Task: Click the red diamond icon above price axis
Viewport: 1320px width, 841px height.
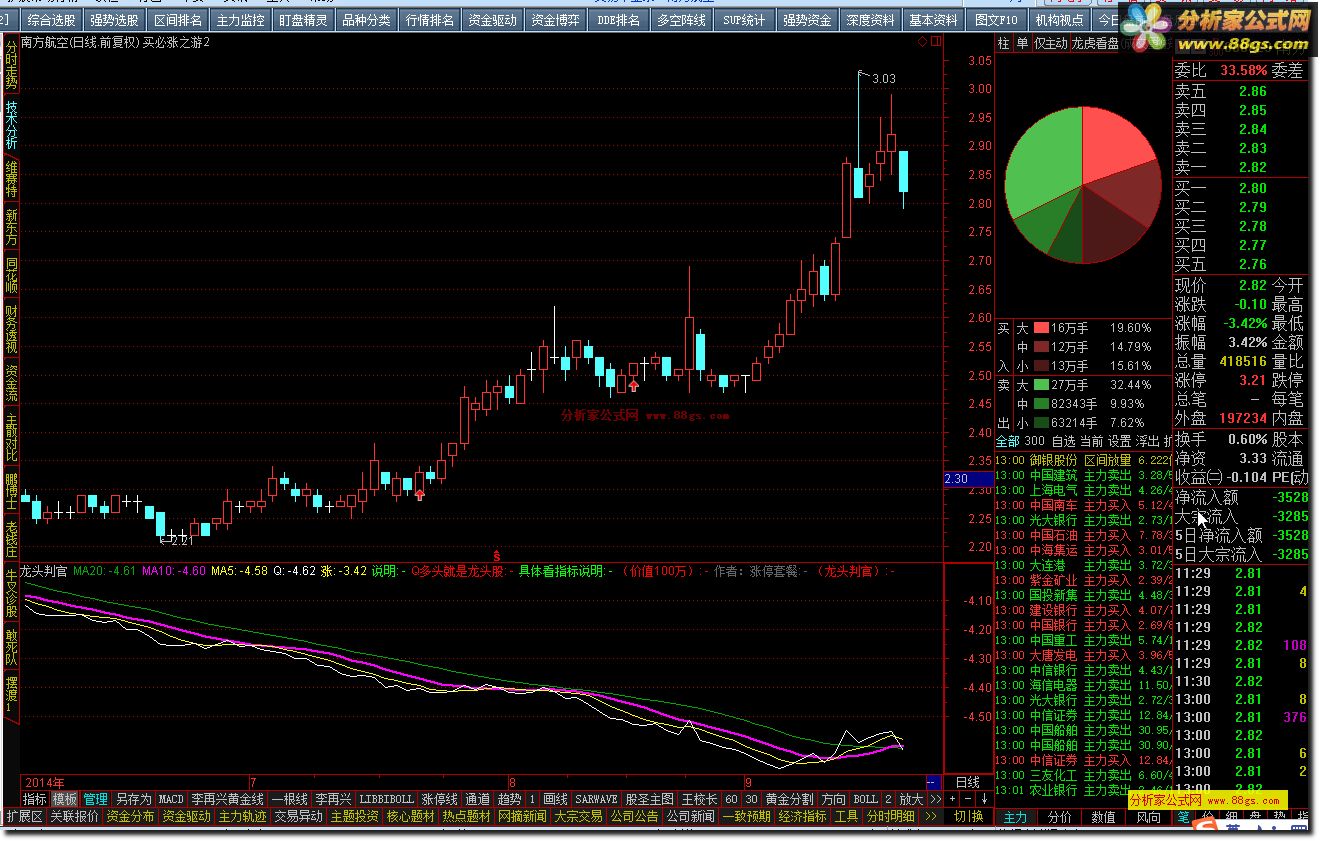Action: [922, 42]
